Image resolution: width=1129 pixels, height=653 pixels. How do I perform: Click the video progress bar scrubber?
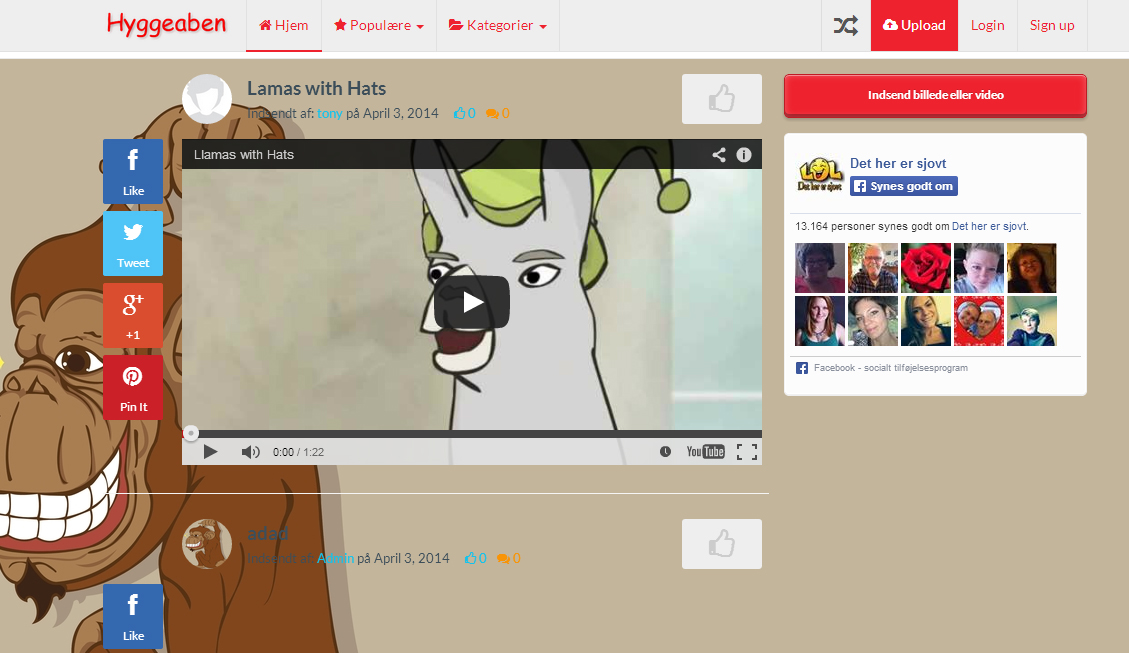(x=191, y=433)
